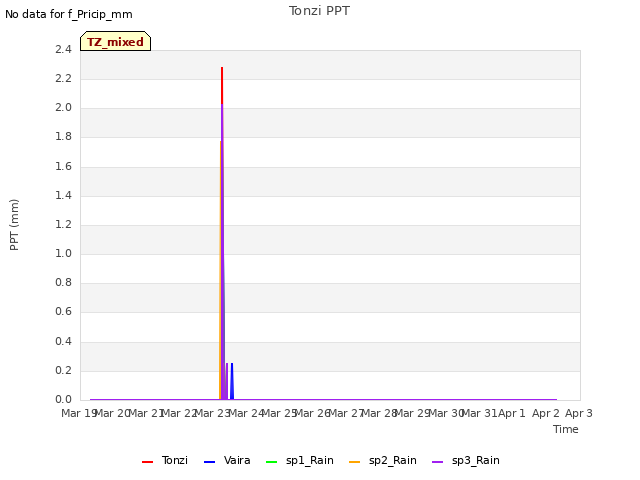Click the orange sp2_Rain legend swatch
Image resolution: width=640 pixels, height=480 pixels.
coord(355,462)
